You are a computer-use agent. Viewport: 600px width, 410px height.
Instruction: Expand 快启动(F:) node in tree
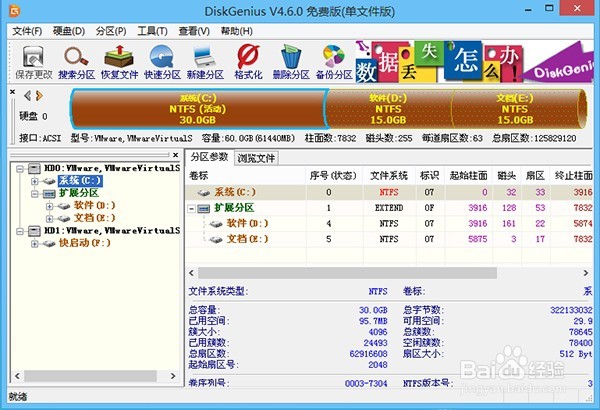click(x=35, y=243)
